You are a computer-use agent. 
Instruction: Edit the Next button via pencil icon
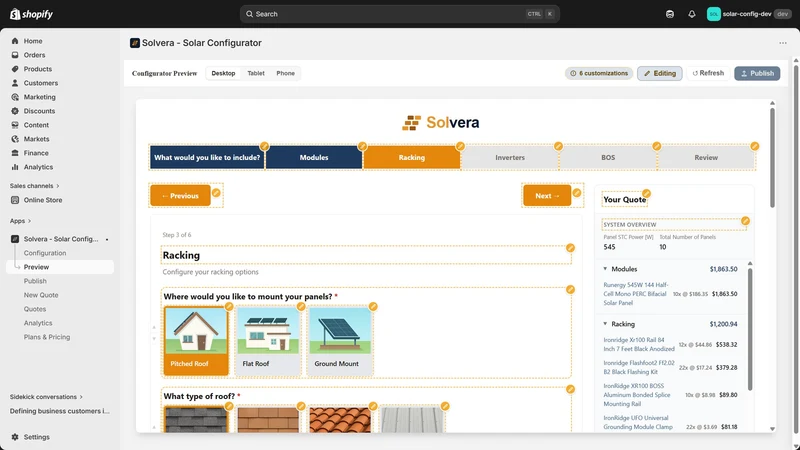[x=577, y=193]
